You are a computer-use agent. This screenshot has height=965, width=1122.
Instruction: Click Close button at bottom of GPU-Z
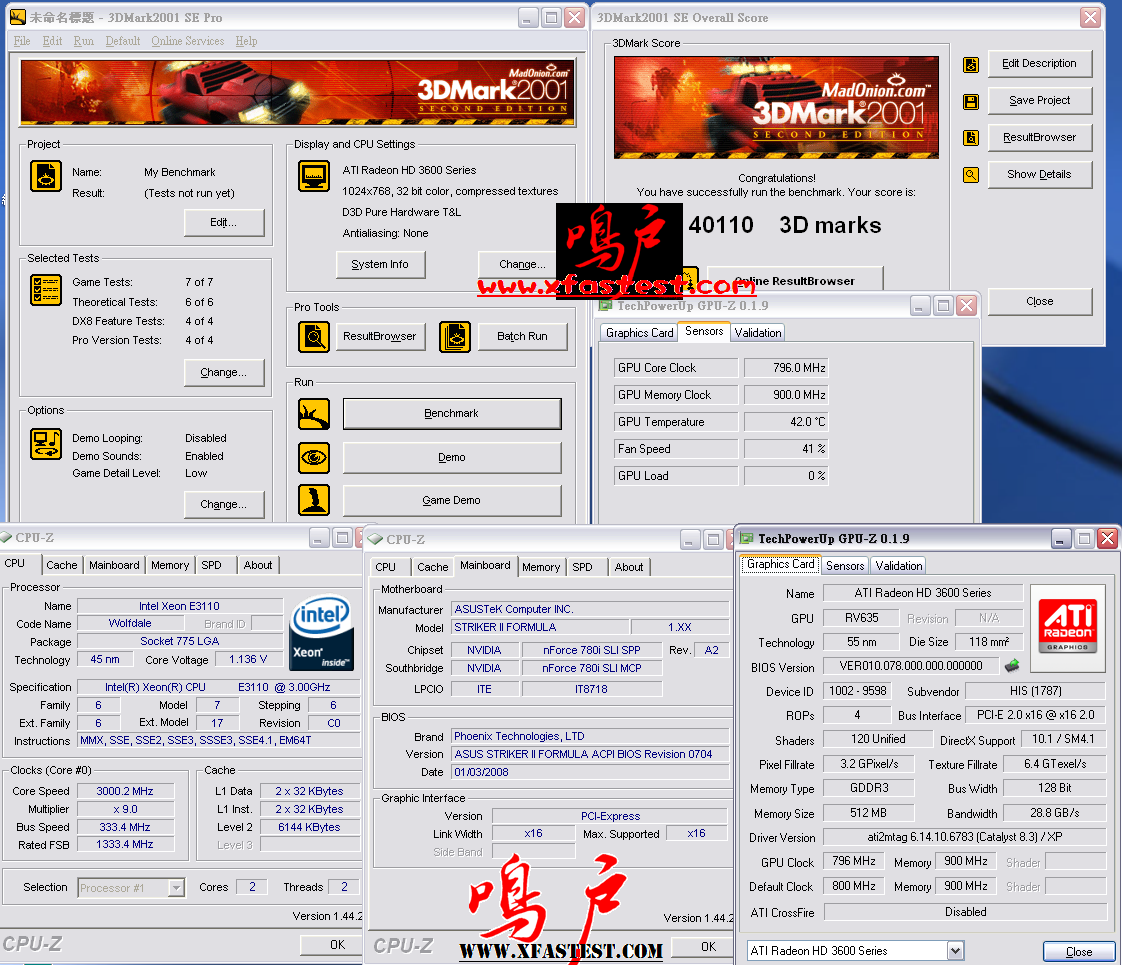1079,951
